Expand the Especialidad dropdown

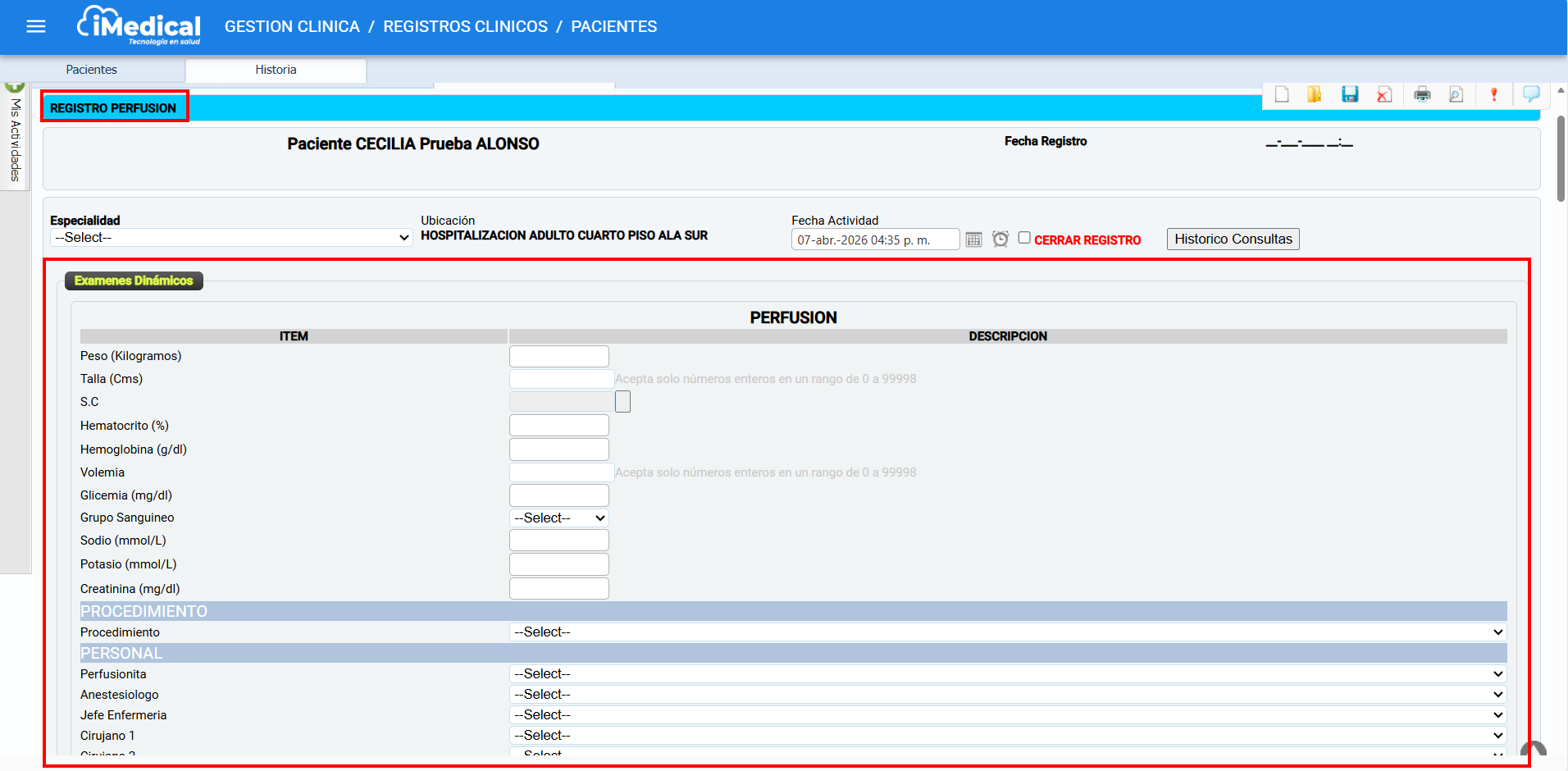coord(230,238)
